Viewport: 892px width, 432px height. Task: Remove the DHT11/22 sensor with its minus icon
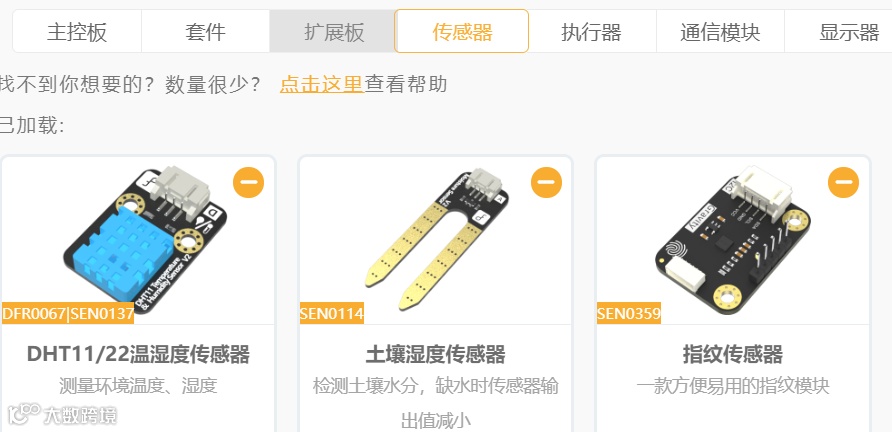248,182
